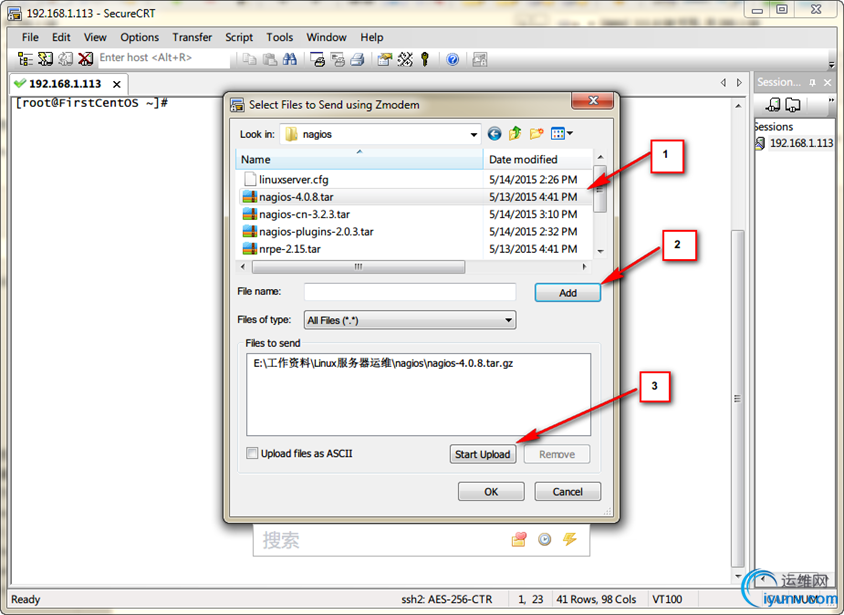Screen dimensions: 844x615
Task: Expand main toolbar overflow options arrow
Action: coord(832,63)
